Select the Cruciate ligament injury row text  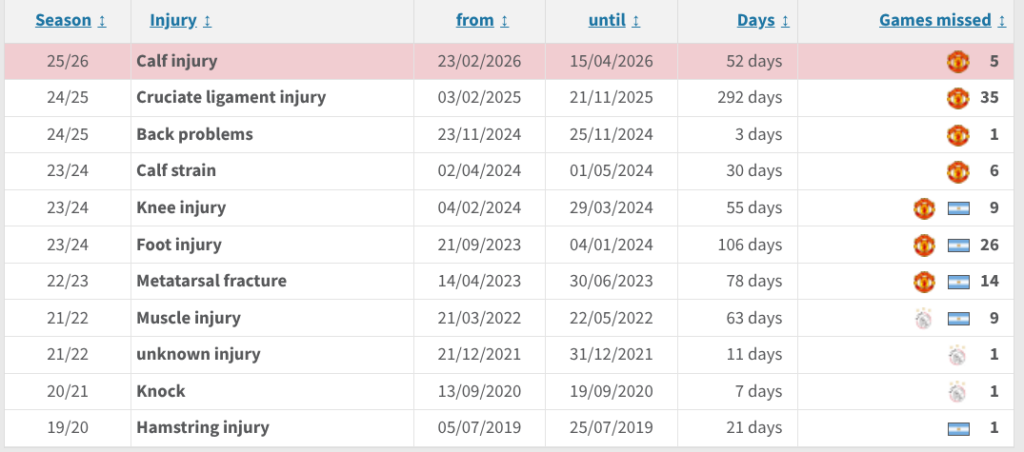coord(231,98)
